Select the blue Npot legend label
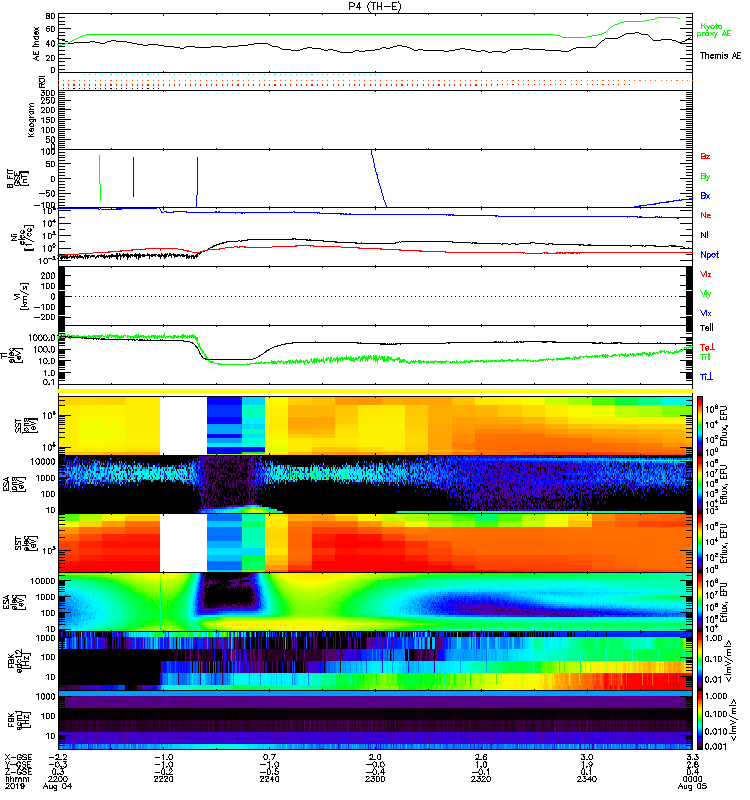The width and height of the screenshot is (750, 800). click(x=710, y=255)
